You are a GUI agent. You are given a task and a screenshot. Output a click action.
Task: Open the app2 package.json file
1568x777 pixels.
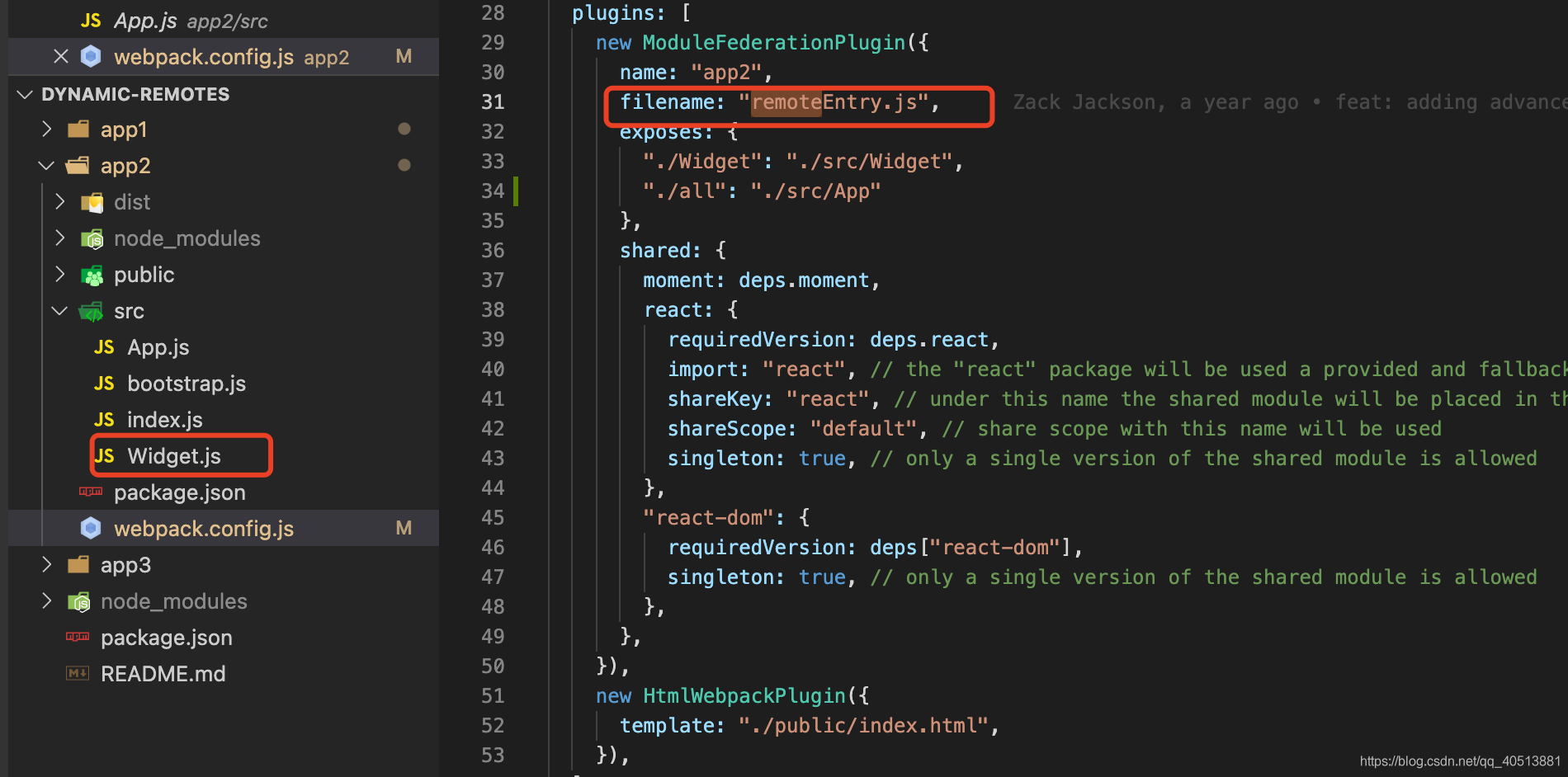(179, 492)
